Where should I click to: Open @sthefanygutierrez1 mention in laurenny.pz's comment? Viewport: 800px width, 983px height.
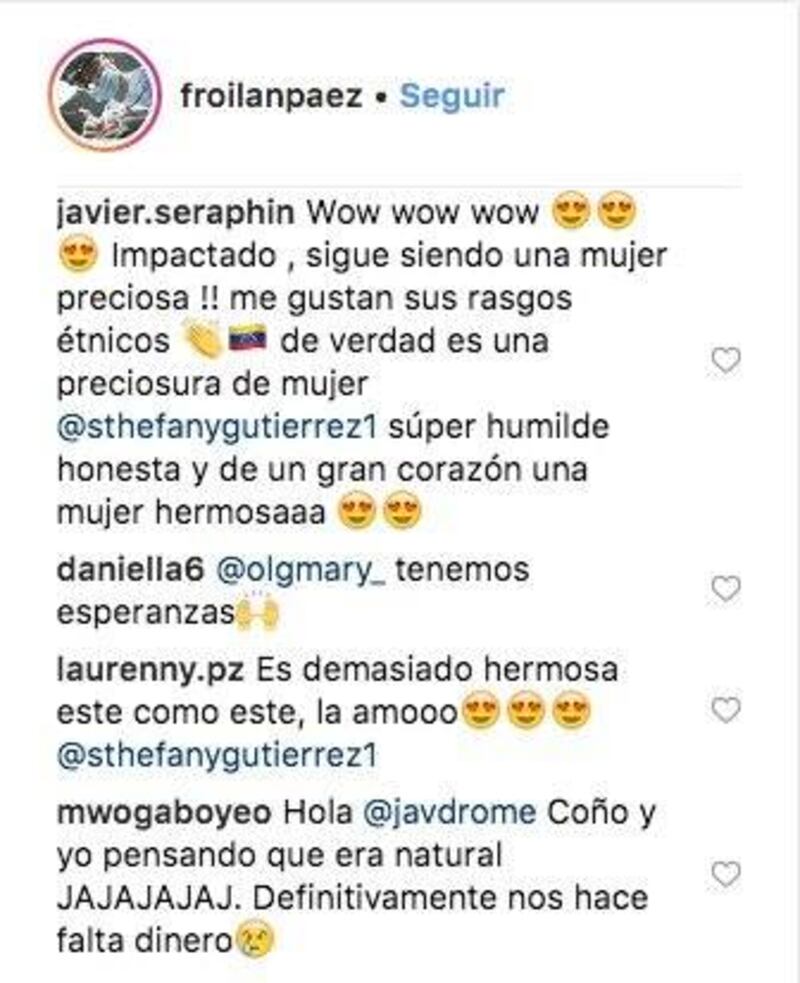pyautogui.click(x=217, y=757)
